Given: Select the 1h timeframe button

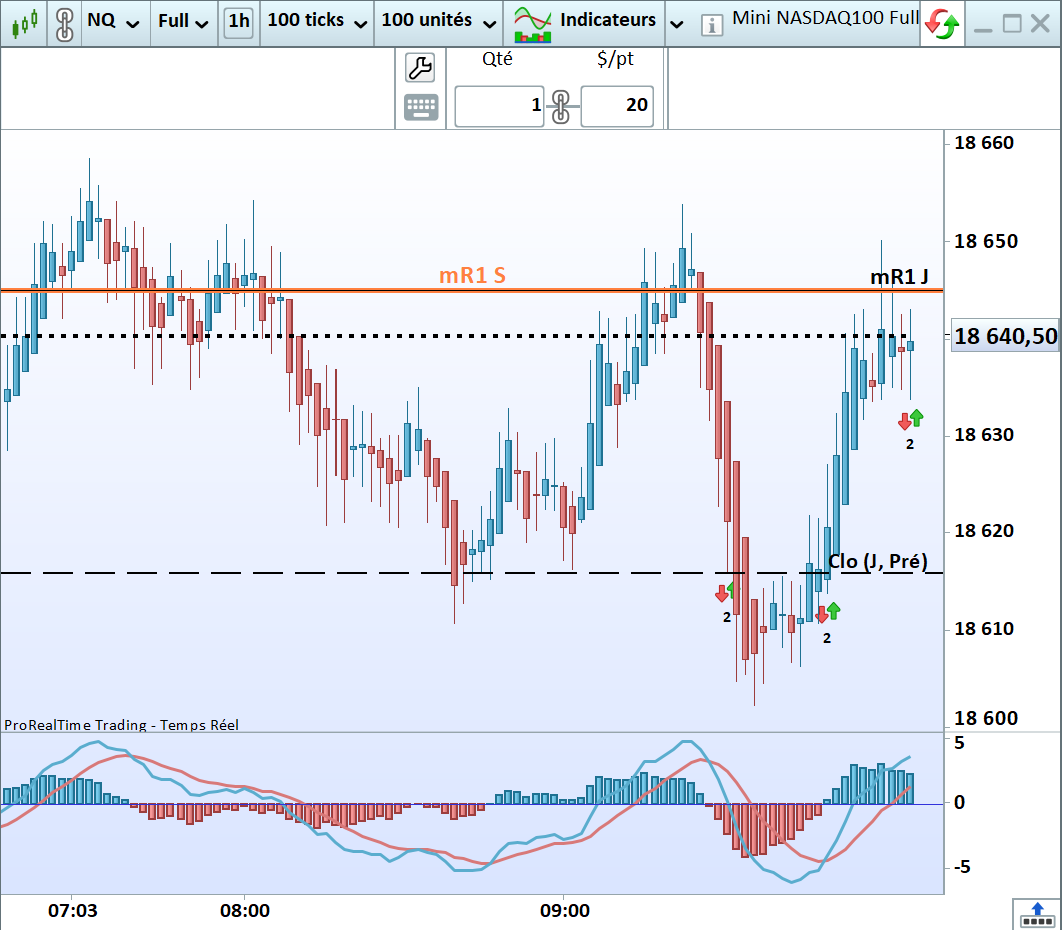Looking at the screenshot, I should (238, 22).
